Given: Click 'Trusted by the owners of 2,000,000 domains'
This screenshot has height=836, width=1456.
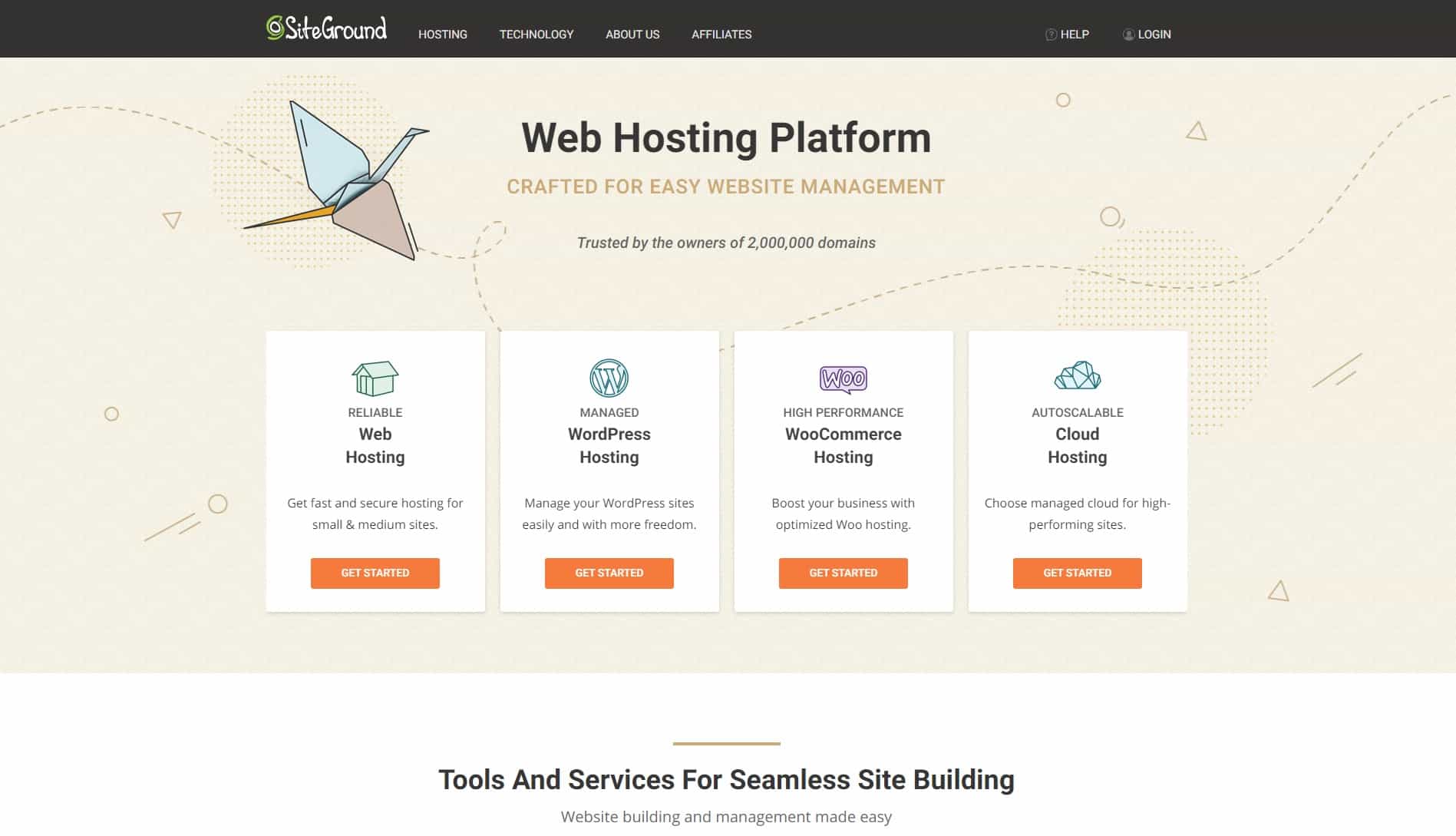Looking at the screenshot, I should point(726,243).
